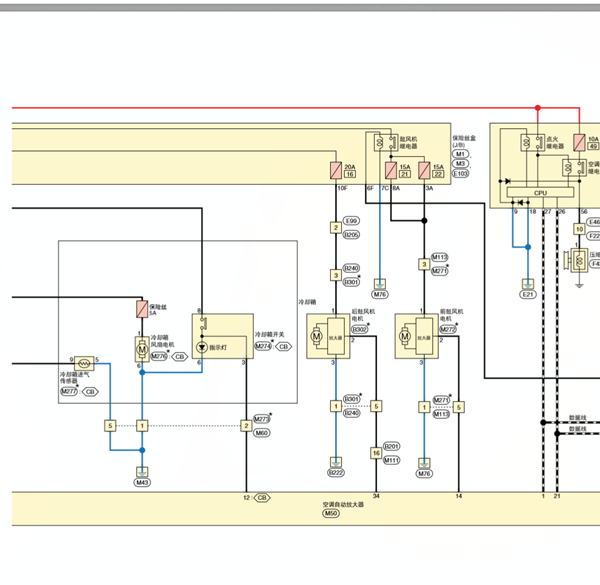This screenshot has height=585, width=600.
Task: Click the CB hexagon next to M274
Action: point(283,347)
